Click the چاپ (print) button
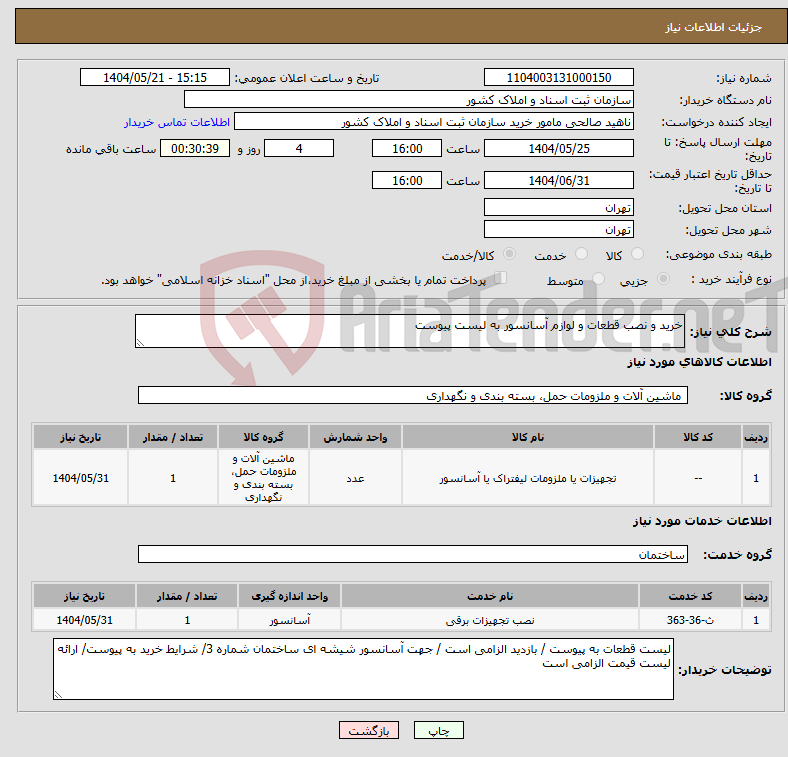This screenshot has height=757, width=788. pyautogui.click(x=438, y=730)
